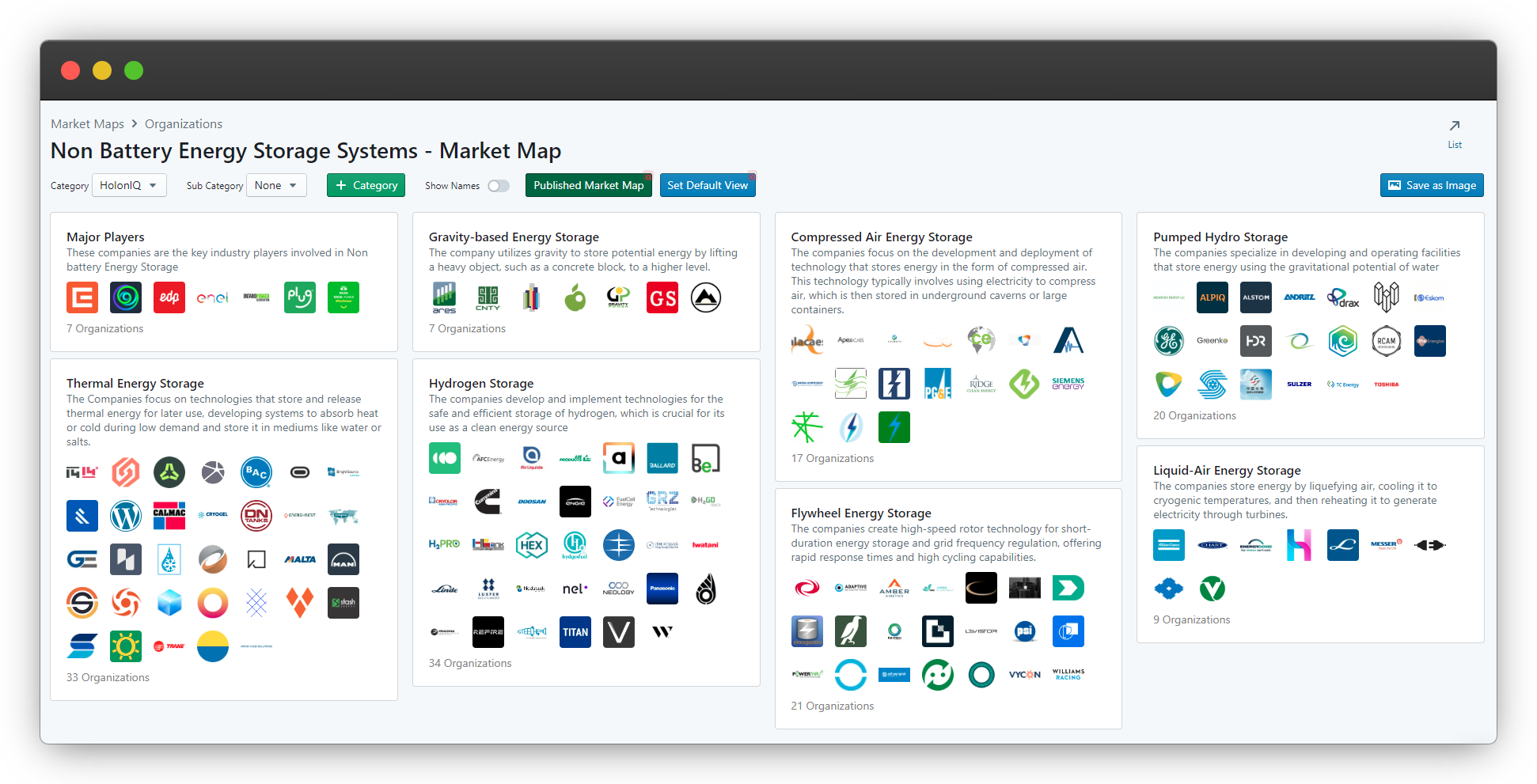This screenshot has width=1537, height=784.
Task: Select the Drax logo in Pumped Hydro
Action: (x=1343, y=297)
